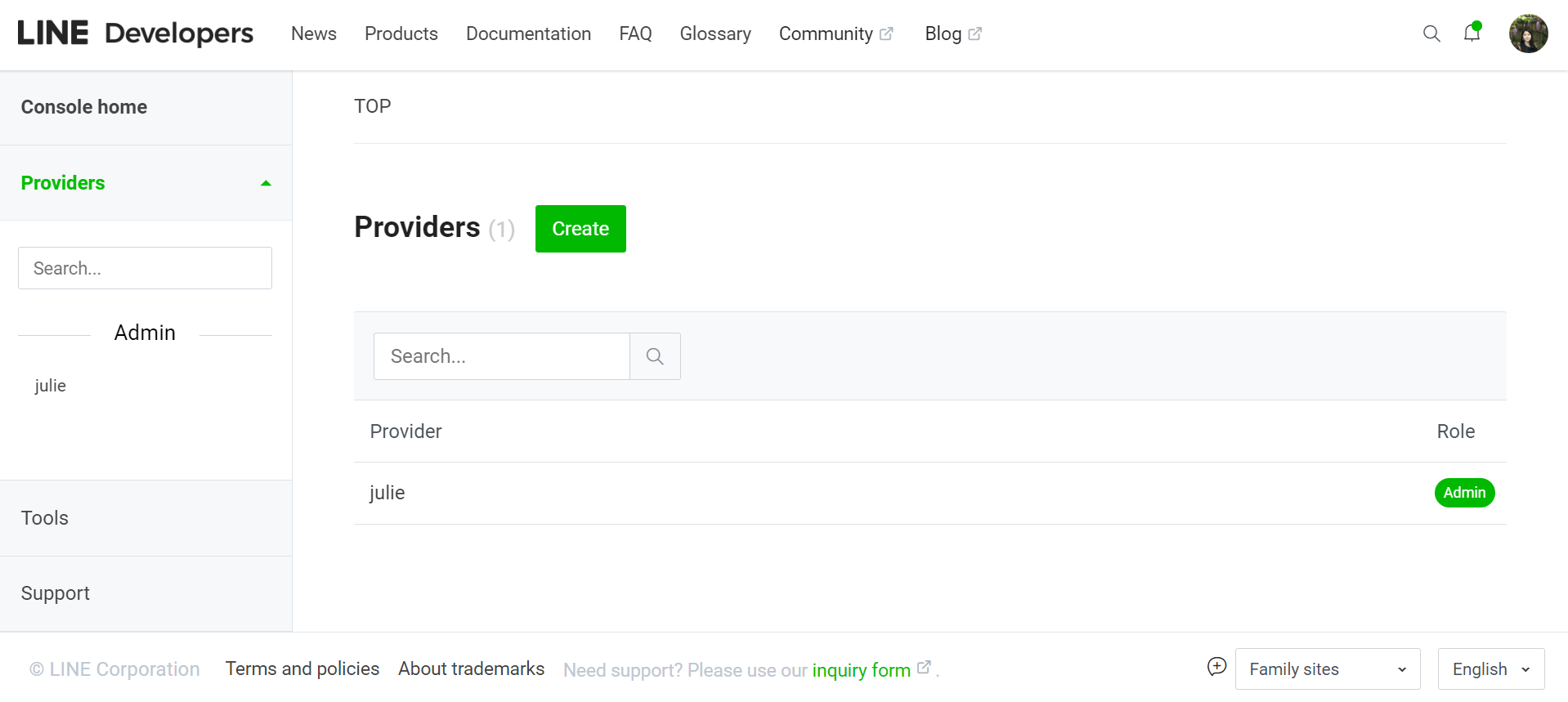Screen dimensions: 1568x702
Task: Click the TOP breadcrumb
Action: pos(372,106)
